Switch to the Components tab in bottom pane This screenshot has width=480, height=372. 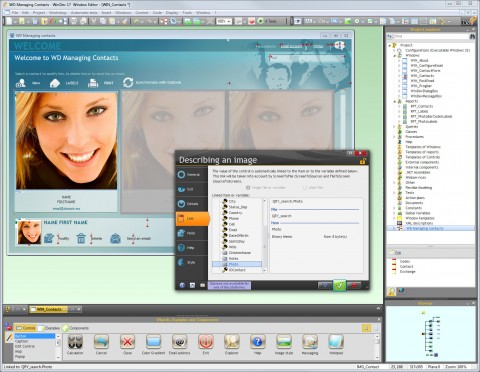click(76, 328)
